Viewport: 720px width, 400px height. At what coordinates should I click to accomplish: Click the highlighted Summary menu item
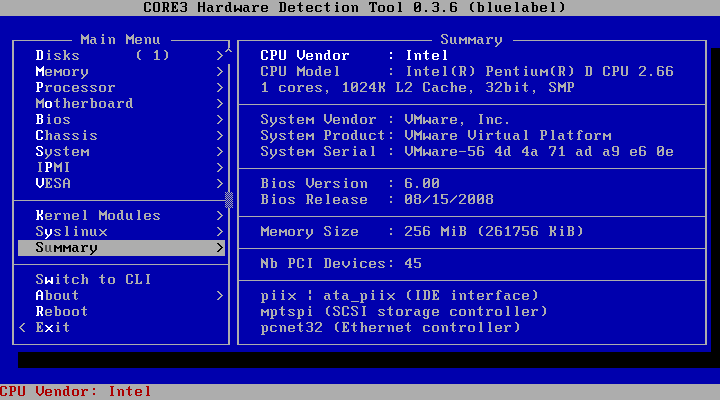click(x=121, y=248)
